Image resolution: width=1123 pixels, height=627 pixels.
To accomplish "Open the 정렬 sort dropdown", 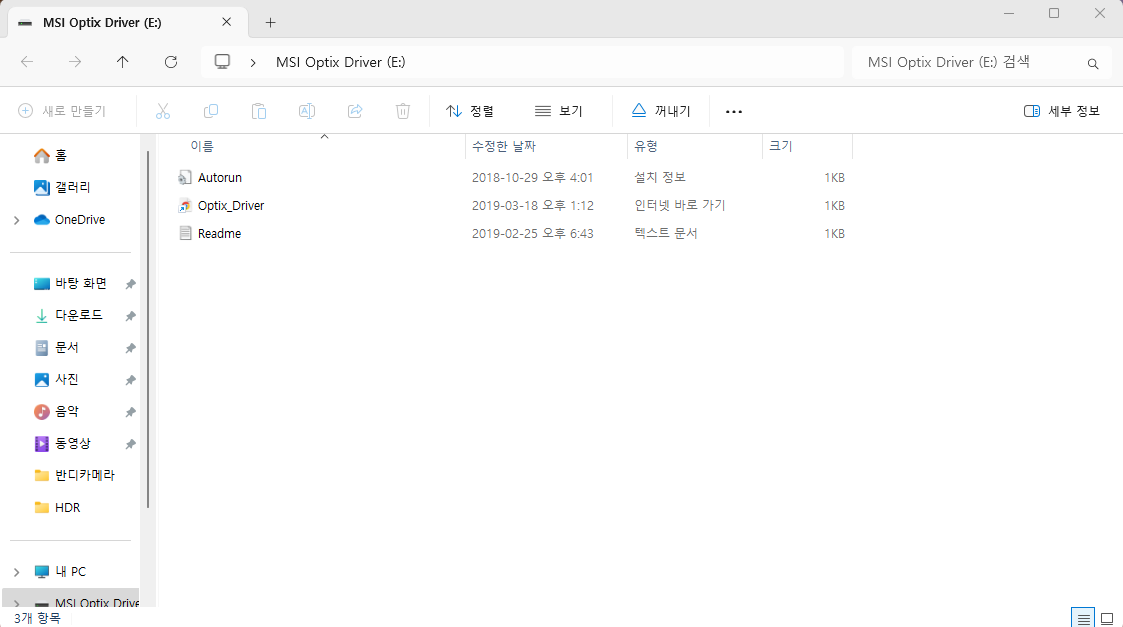I will 470,111.
